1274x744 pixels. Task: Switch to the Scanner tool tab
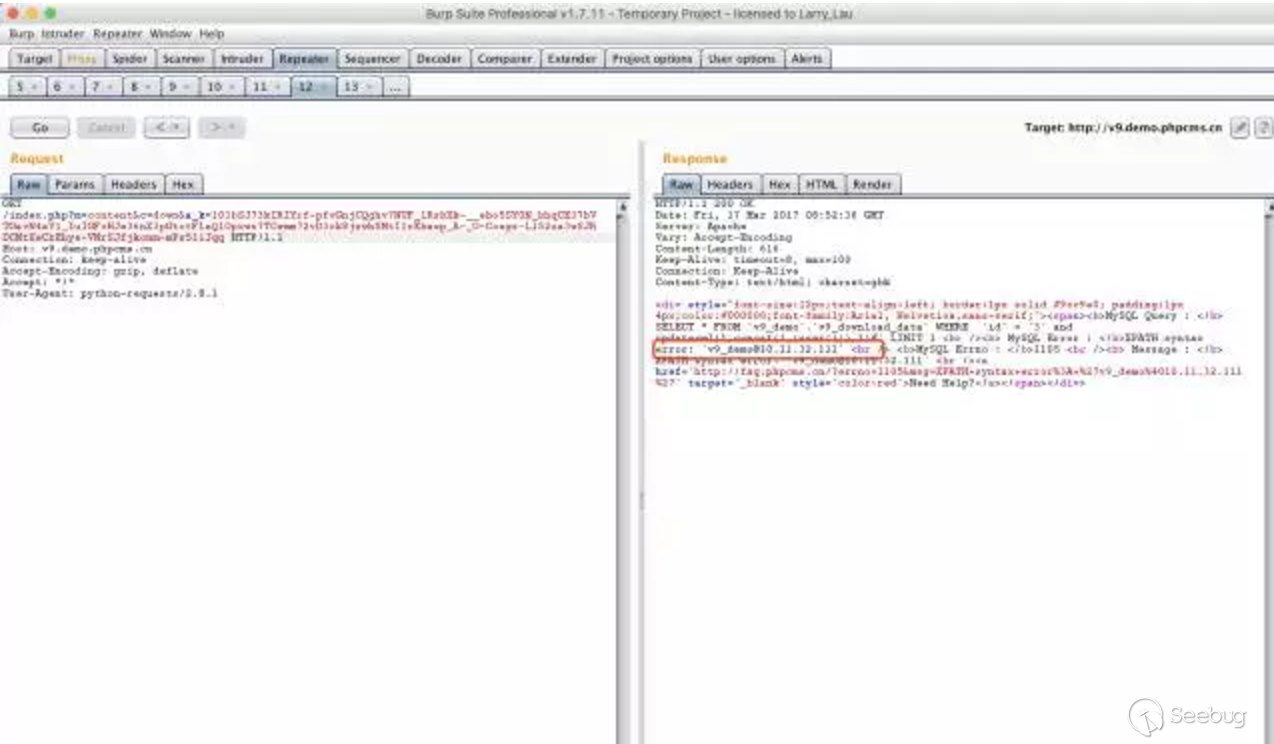[x=184, y=59]
